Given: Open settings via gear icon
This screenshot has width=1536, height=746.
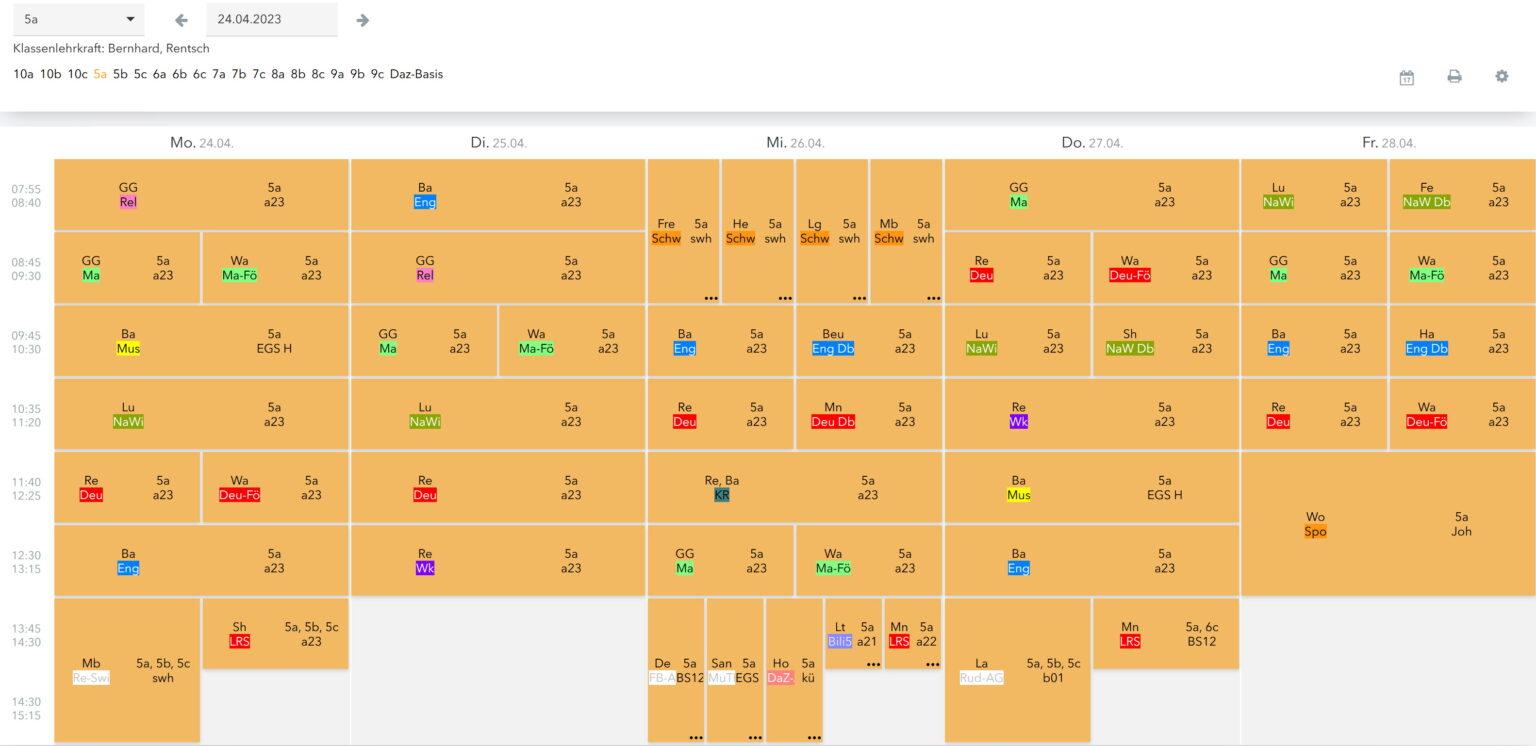Looking at the screenshot, I should (x=1502, y=76).
